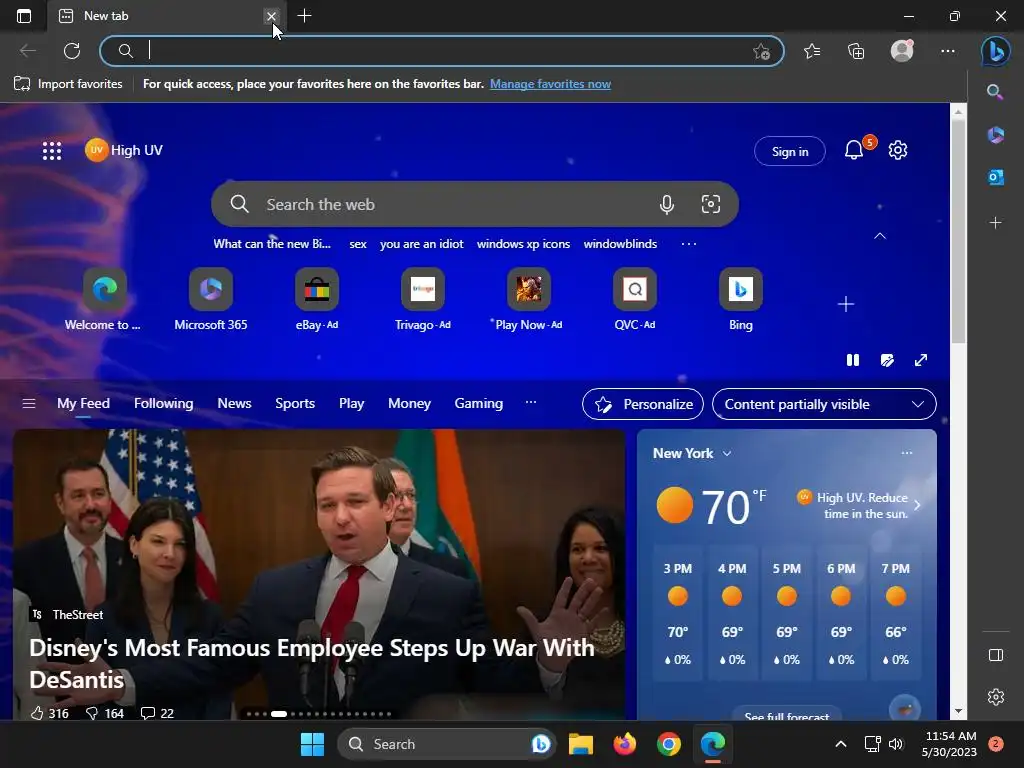Add a sidebar app with plus icon

point(995,223)
